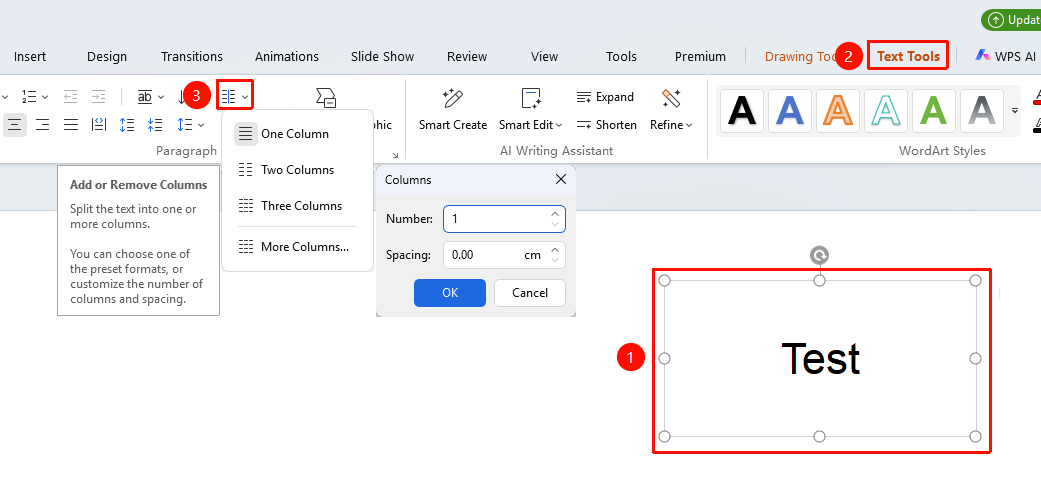Open the Drawing Tools tab
Viewport: 1041px width, 497px height.
pos(800,56)
